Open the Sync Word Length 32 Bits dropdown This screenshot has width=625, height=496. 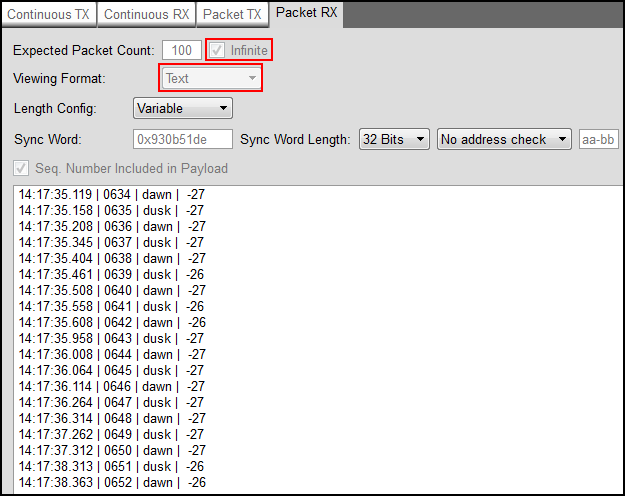coord(394,139)
